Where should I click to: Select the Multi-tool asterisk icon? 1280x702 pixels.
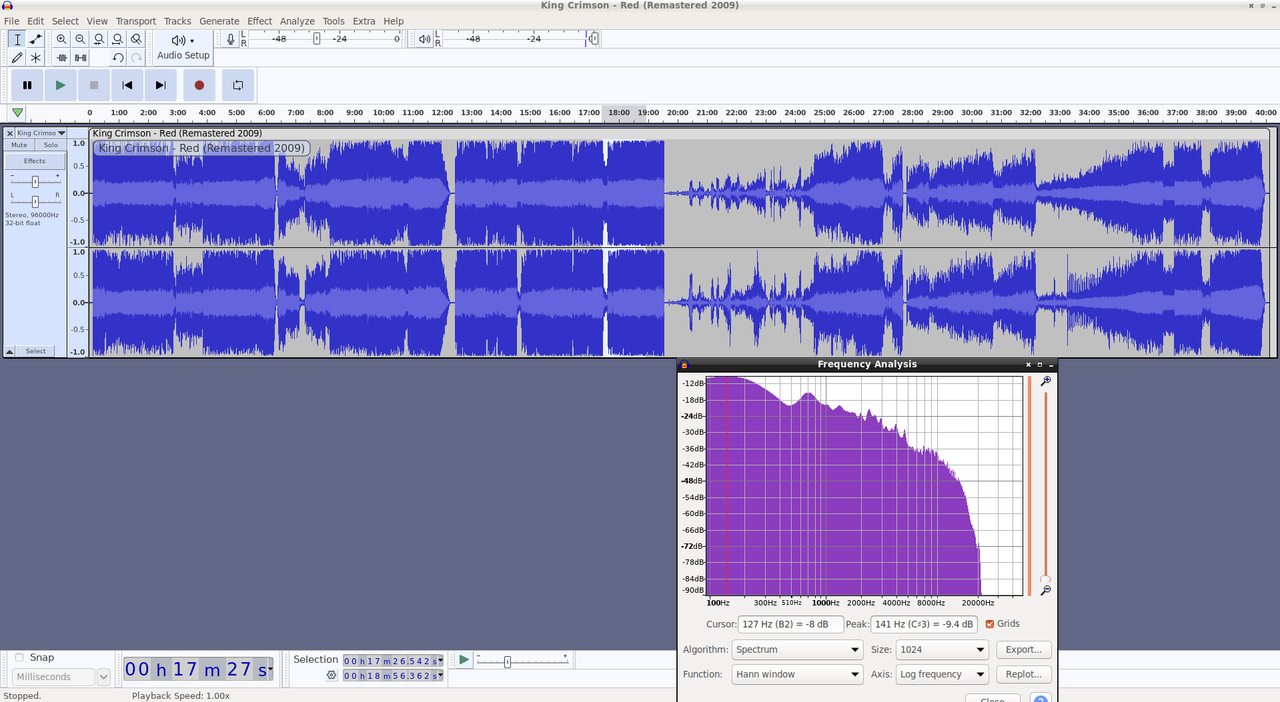click(35, 58)
